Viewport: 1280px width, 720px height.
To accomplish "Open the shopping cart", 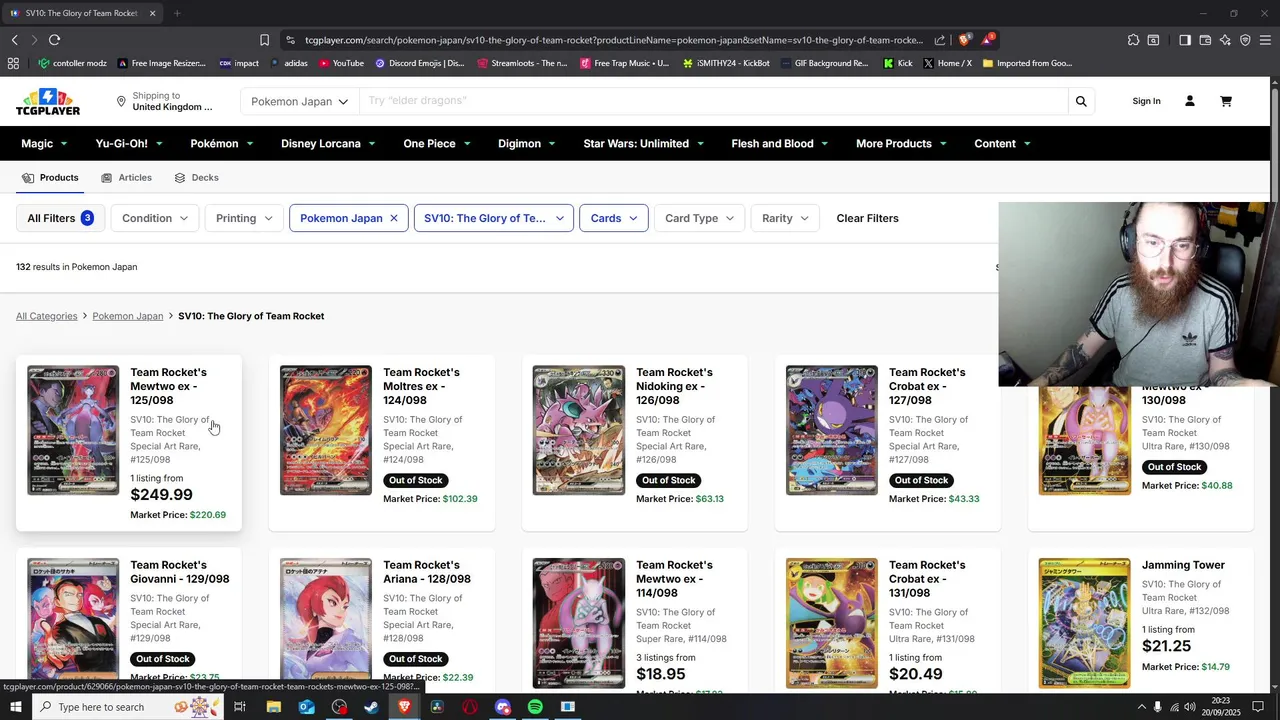I will click(1226, 101).
